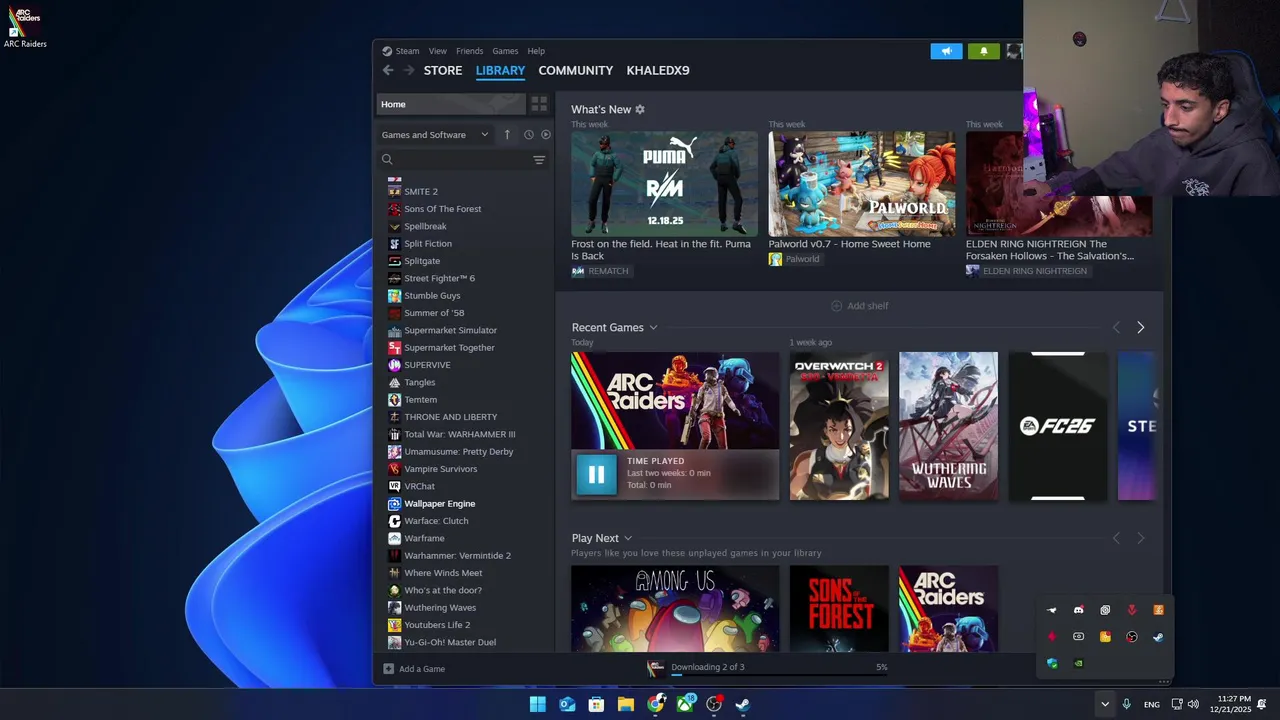Open the clock showing 11:27 PM
This screenshot has width=1280, height=720.
(x=1230, y=704)
